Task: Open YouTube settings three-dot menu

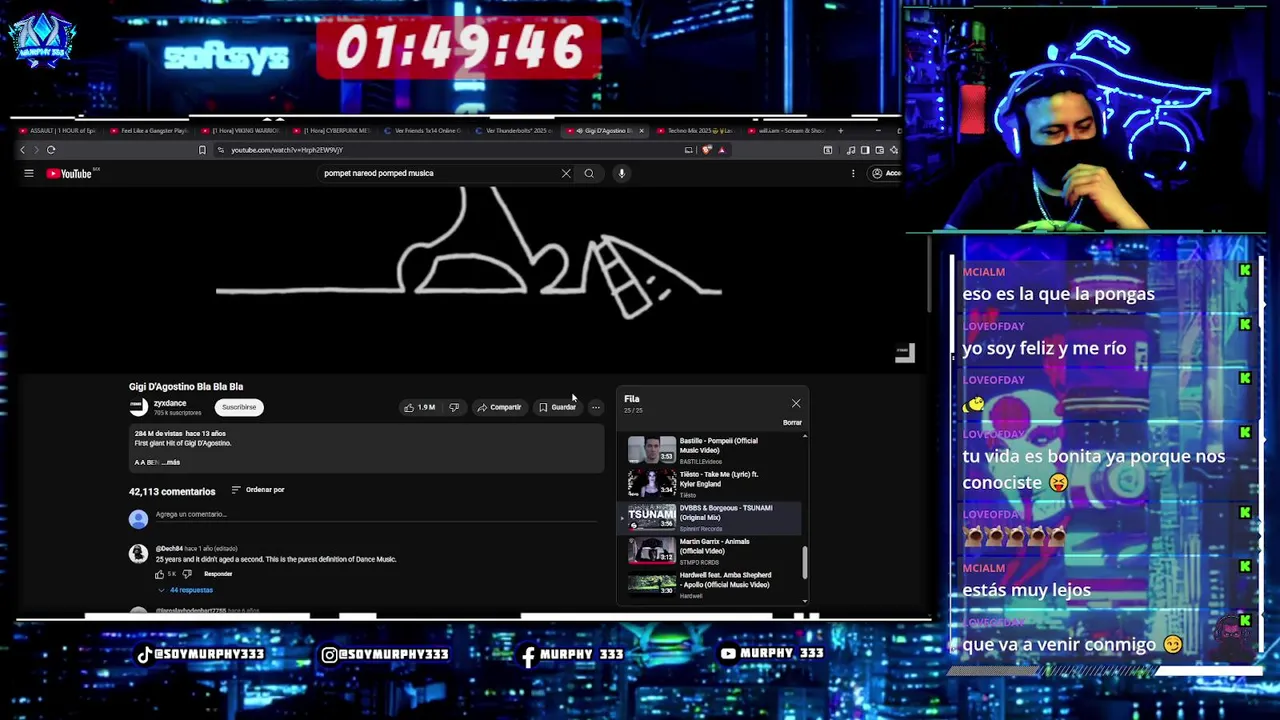Action: [853, 174]
